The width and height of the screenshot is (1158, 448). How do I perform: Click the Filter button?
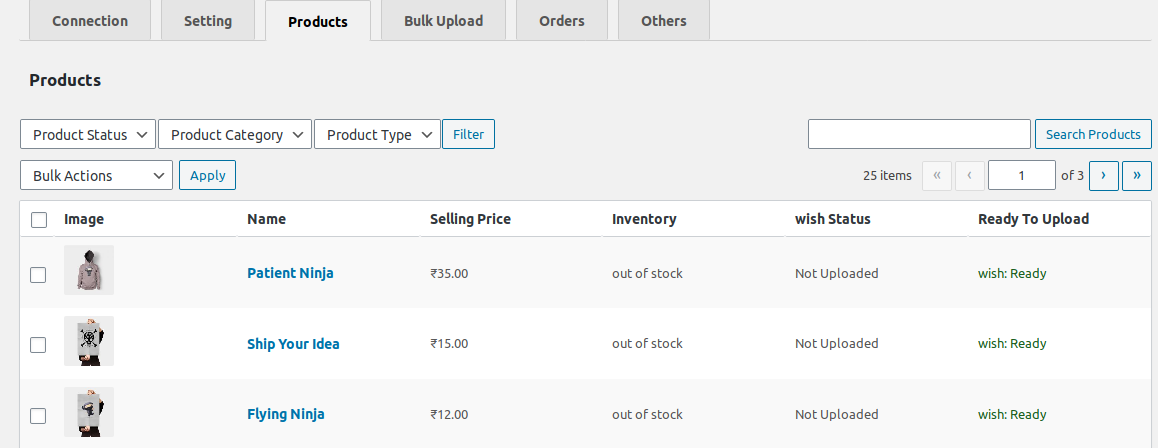click(468, 134)
